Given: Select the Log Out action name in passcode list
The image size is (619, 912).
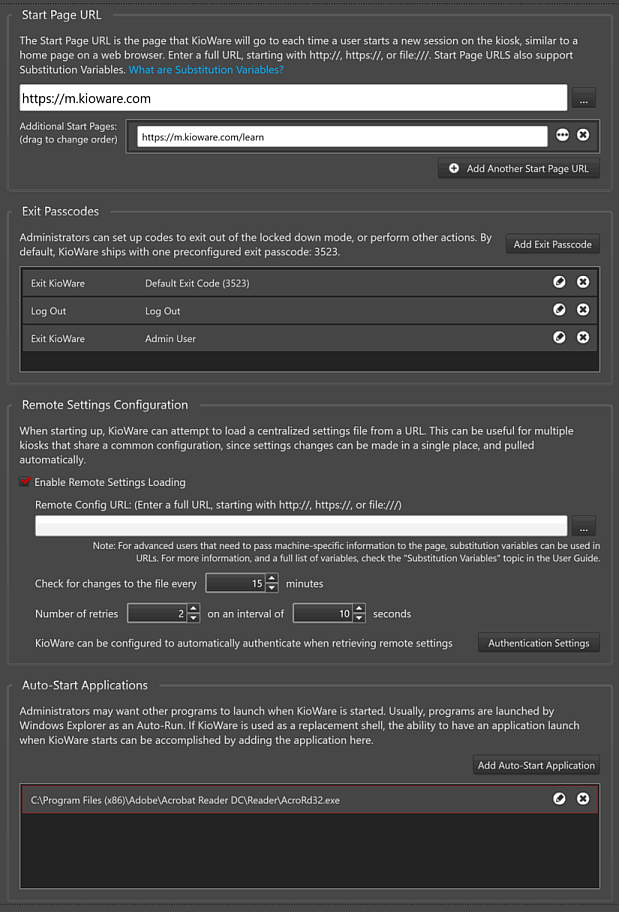Looking at the screenshot, I should [x=48, y=311].
